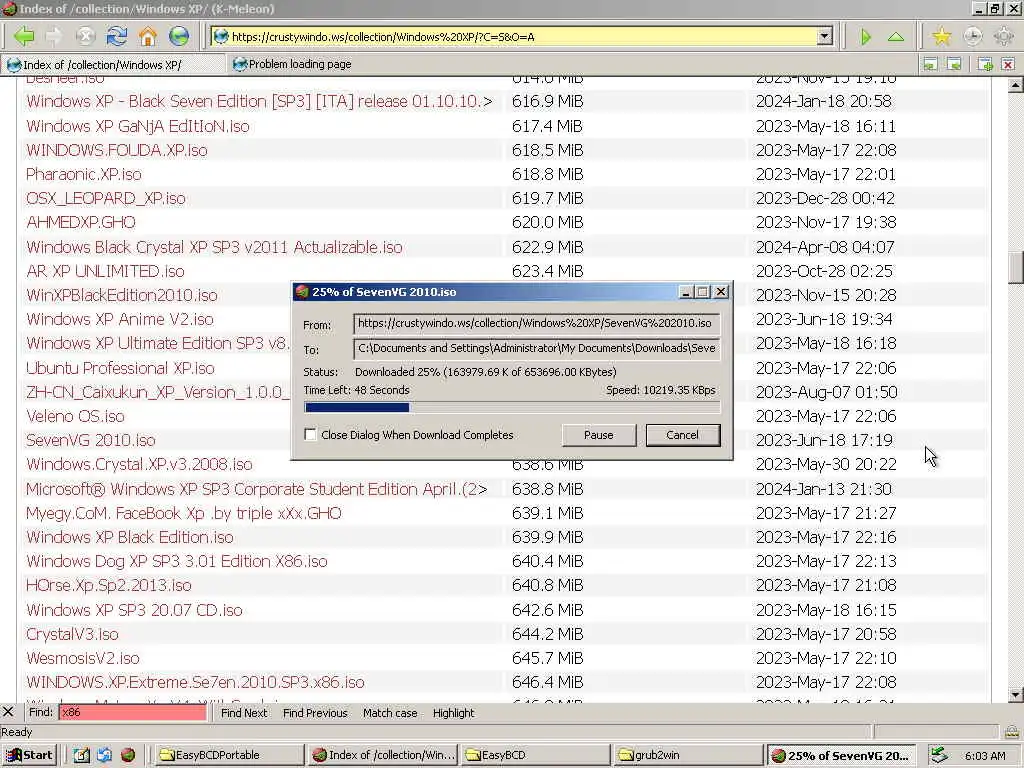Close current tab with the red X icon
Screen dimensions: 1024x768
pyautogui.click(x=1008, y=64)
